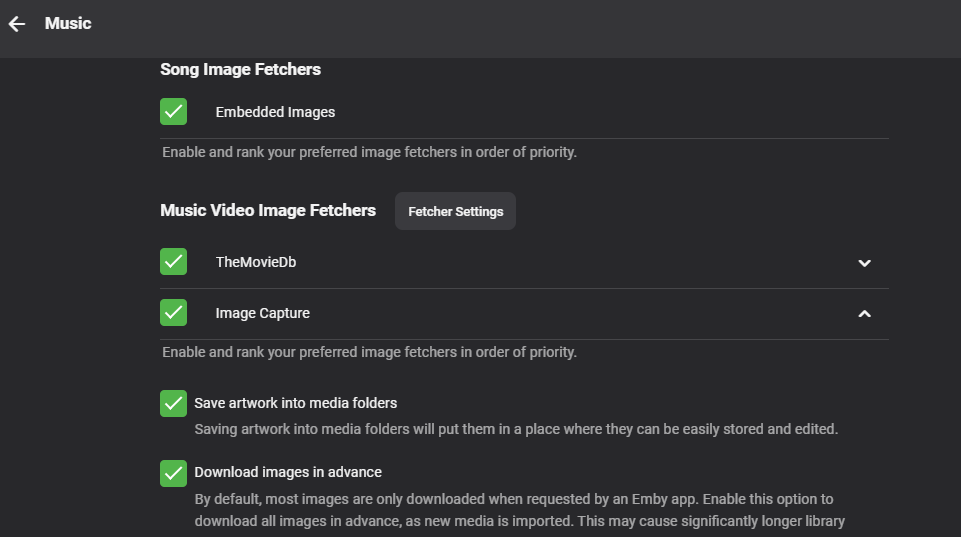This screenshot has height=537, width=961.
Task: Click hint text under Embedded Images
Action: point(369,153)
